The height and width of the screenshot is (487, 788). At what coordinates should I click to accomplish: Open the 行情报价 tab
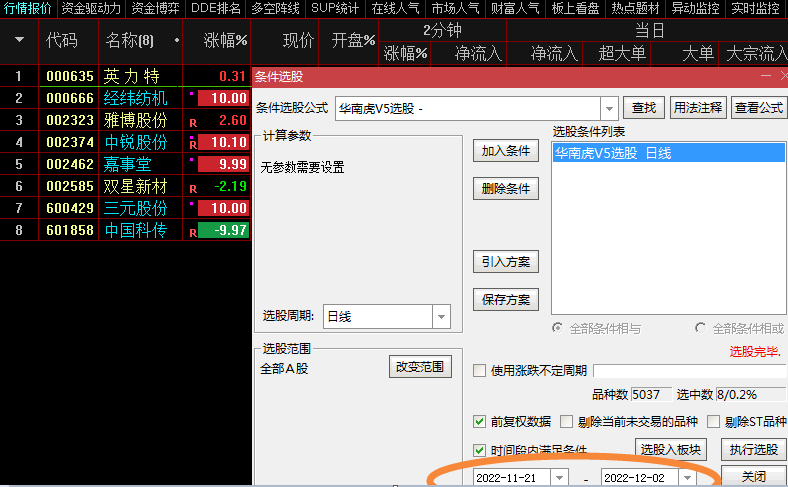[27, 9]
